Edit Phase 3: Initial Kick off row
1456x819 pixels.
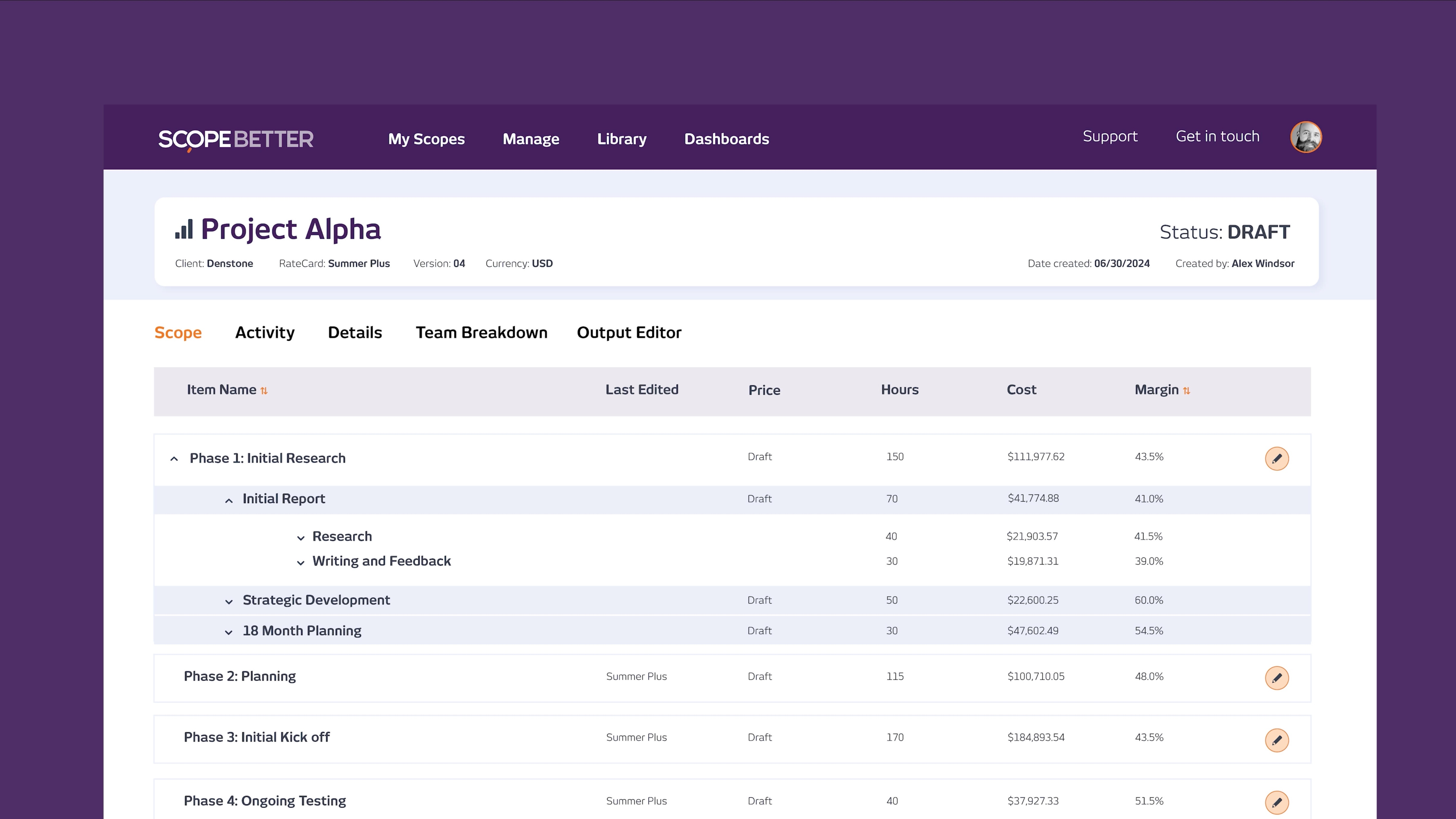pos(1277,740)
